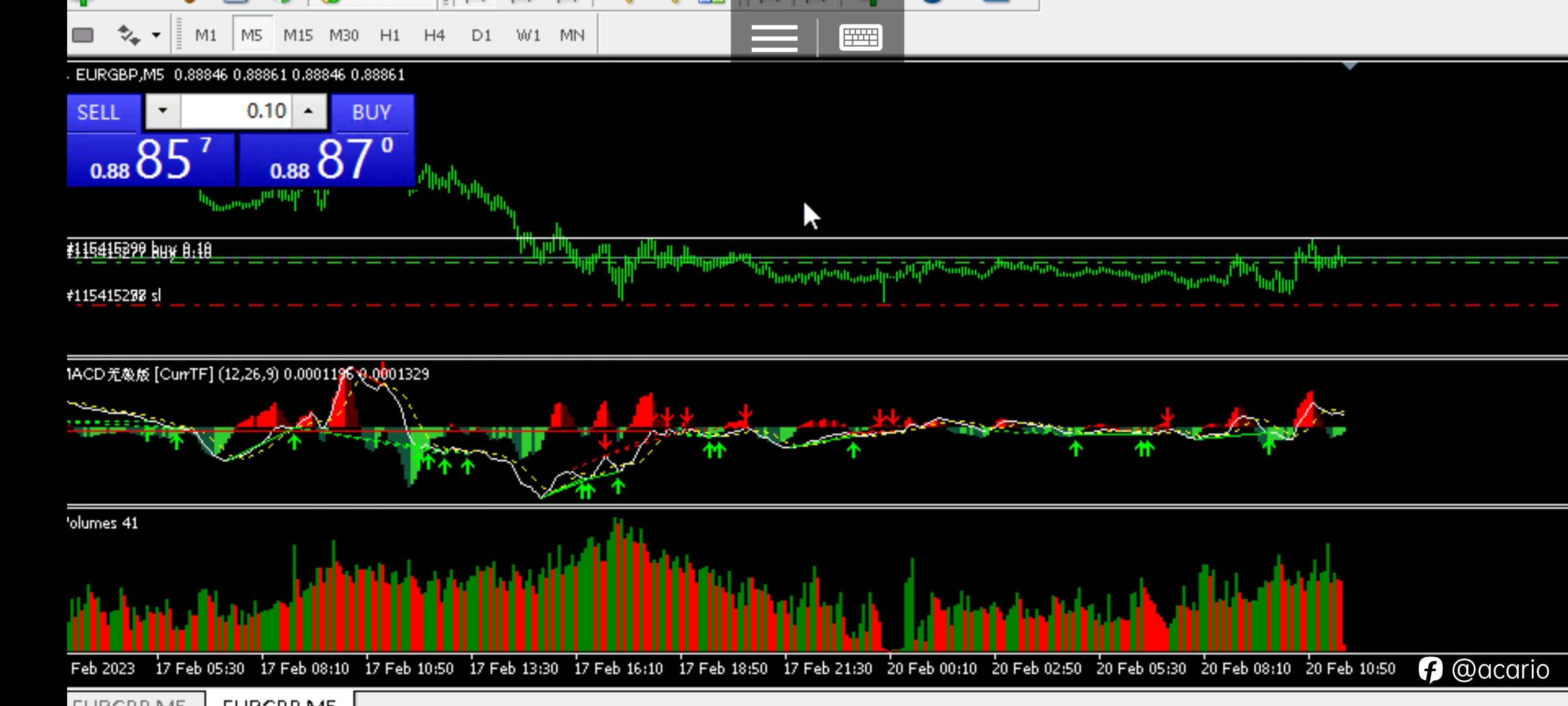Expand the arrows tool dropdown arrow

(x=156, y=35)
